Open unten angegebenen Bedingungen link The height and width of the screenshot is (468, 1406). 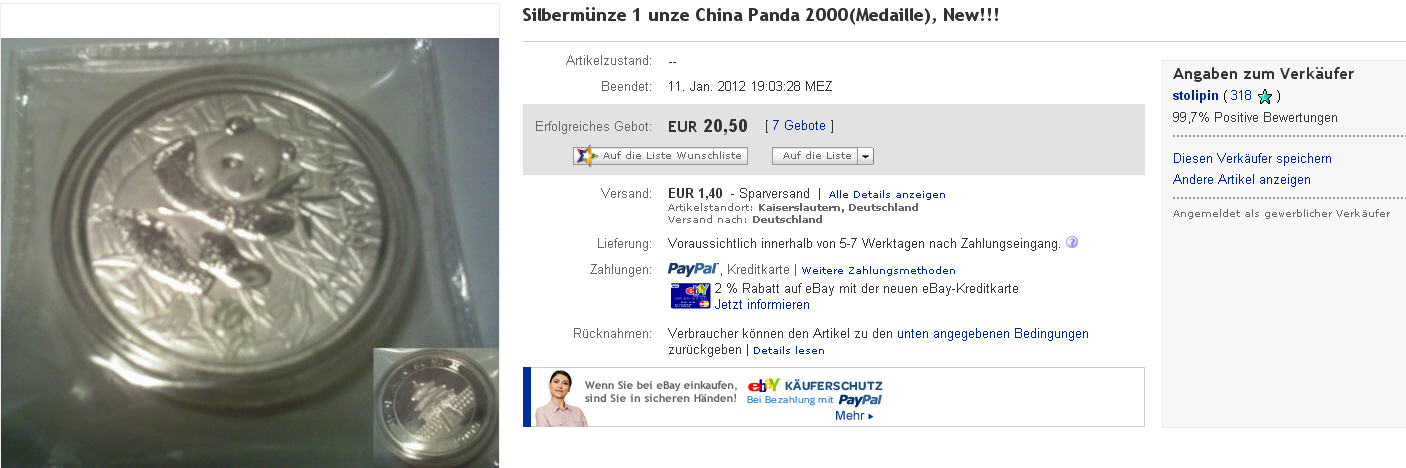click(993, 334)
